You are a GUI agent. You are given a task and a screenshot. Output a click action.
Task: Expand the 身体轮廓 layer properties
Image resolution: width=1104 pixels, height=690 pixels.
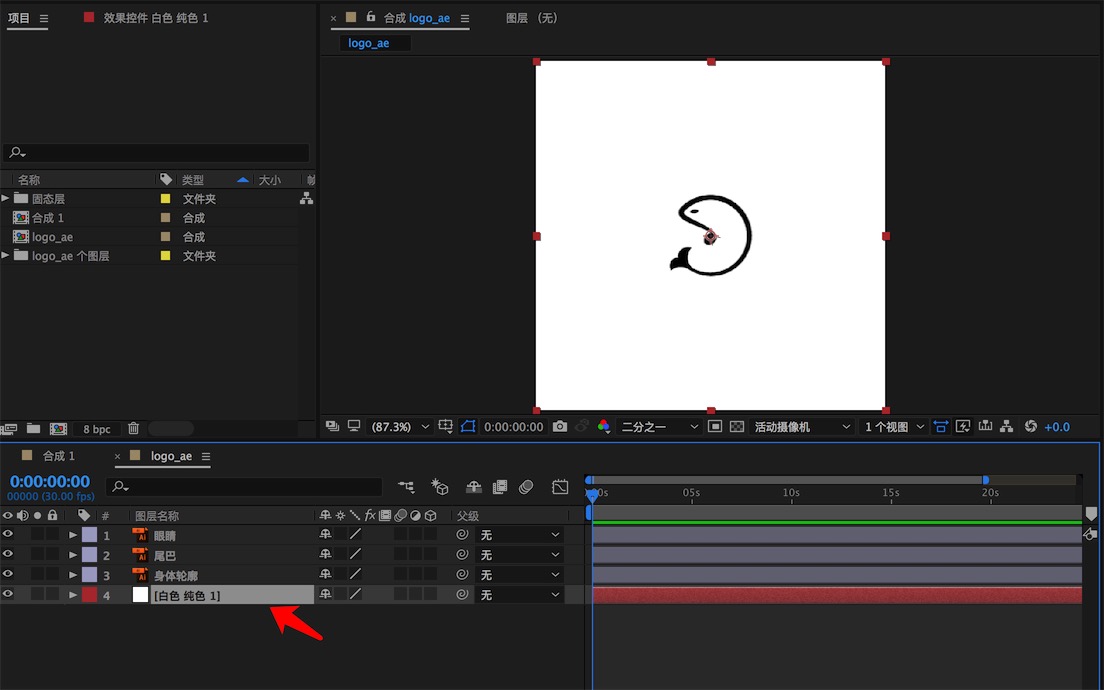pyautogui.click(x=73, y=575)
